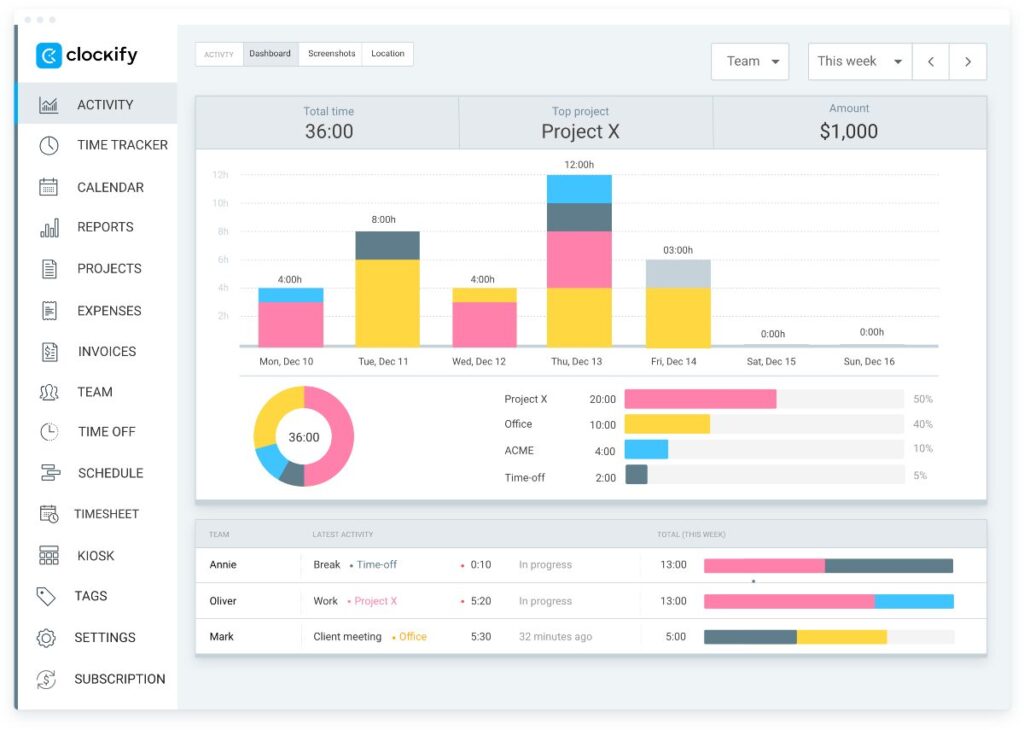The image size is (1024, 730).
Task: Open the Expenses receipt icon
Action: coord(48,311)
